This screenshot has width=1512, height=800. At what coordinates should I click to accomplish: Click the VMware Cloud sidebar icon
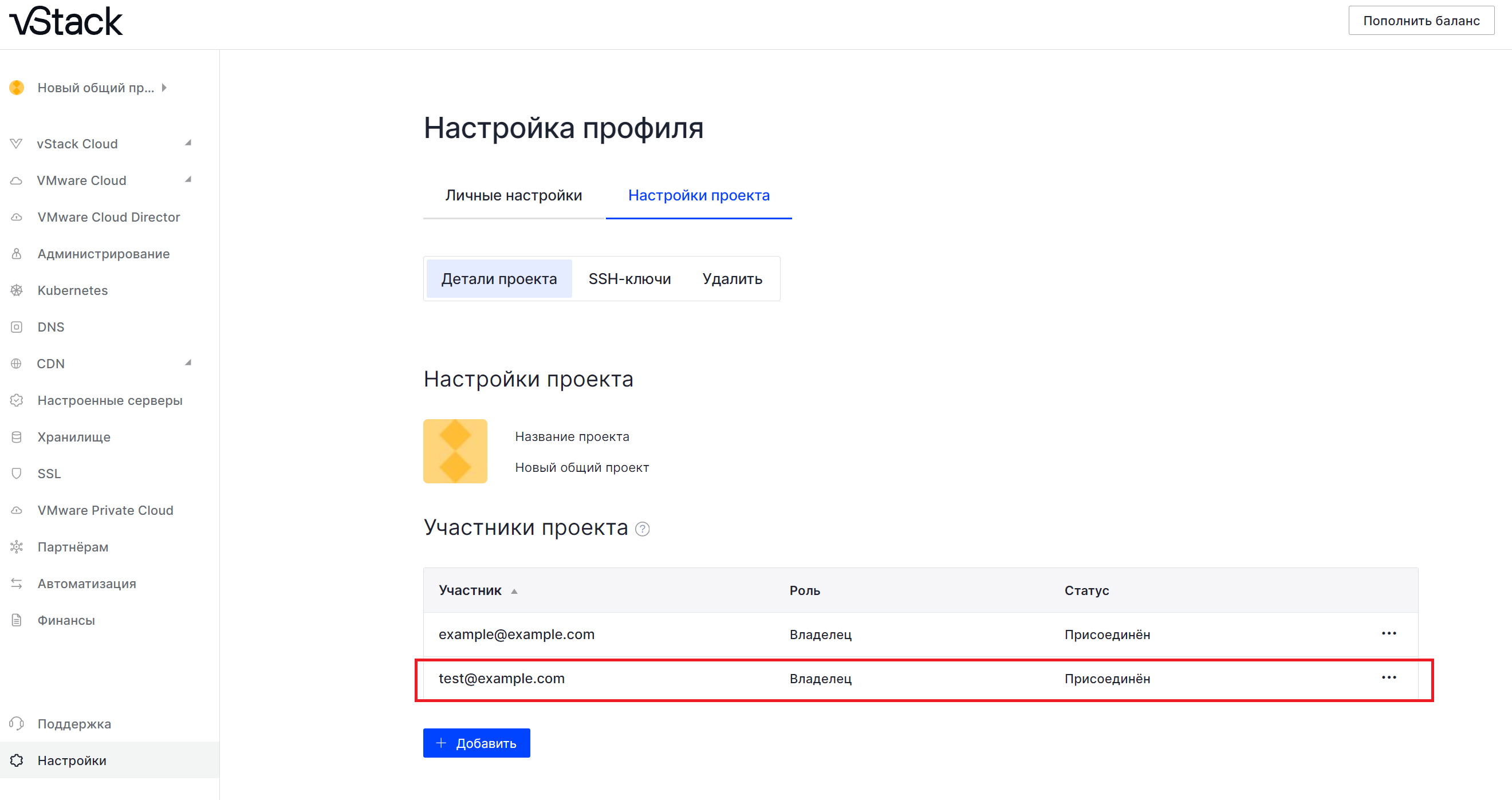click(x=17, y=180)
